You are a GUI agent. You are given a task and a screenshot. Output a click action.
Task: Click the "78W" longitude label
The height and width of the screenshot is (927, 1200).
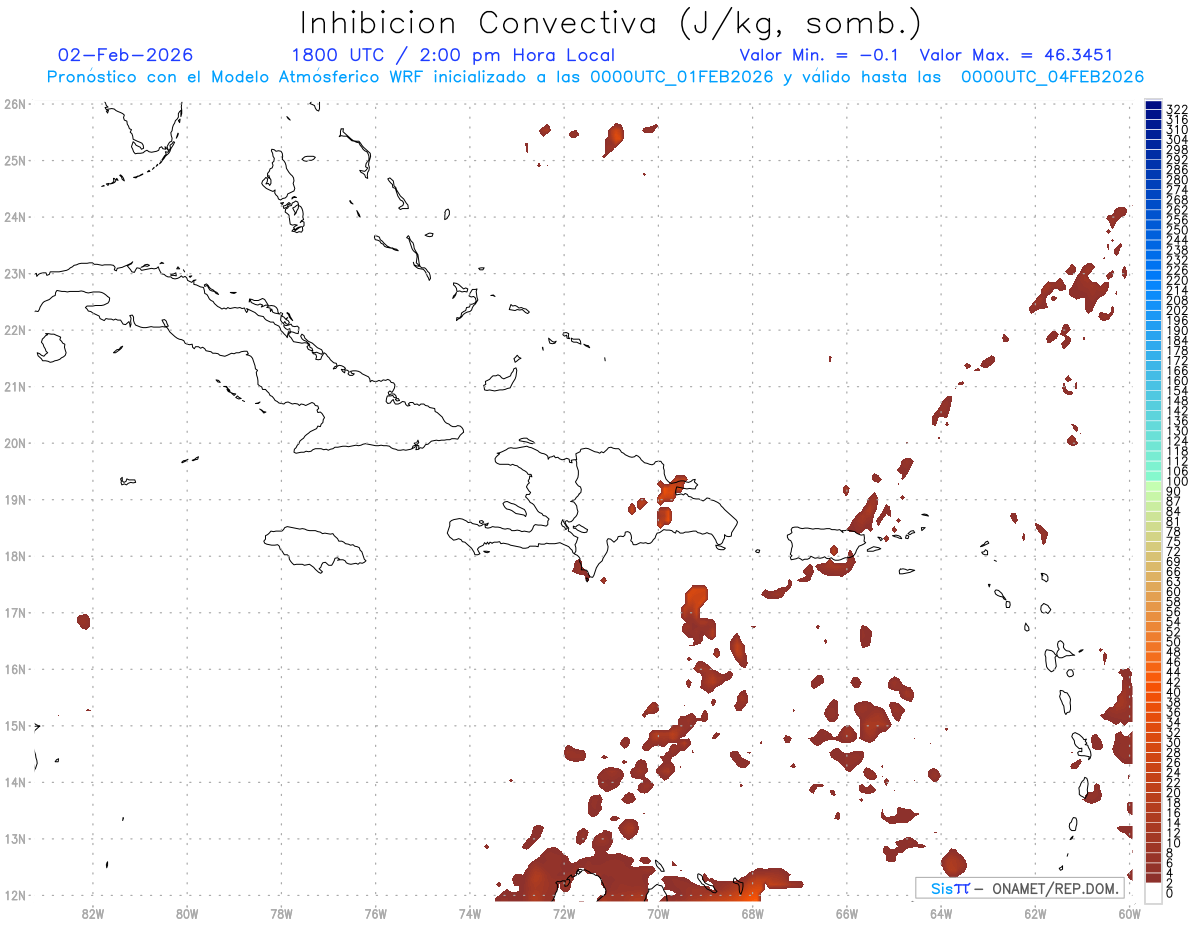[x=281, y=912]
